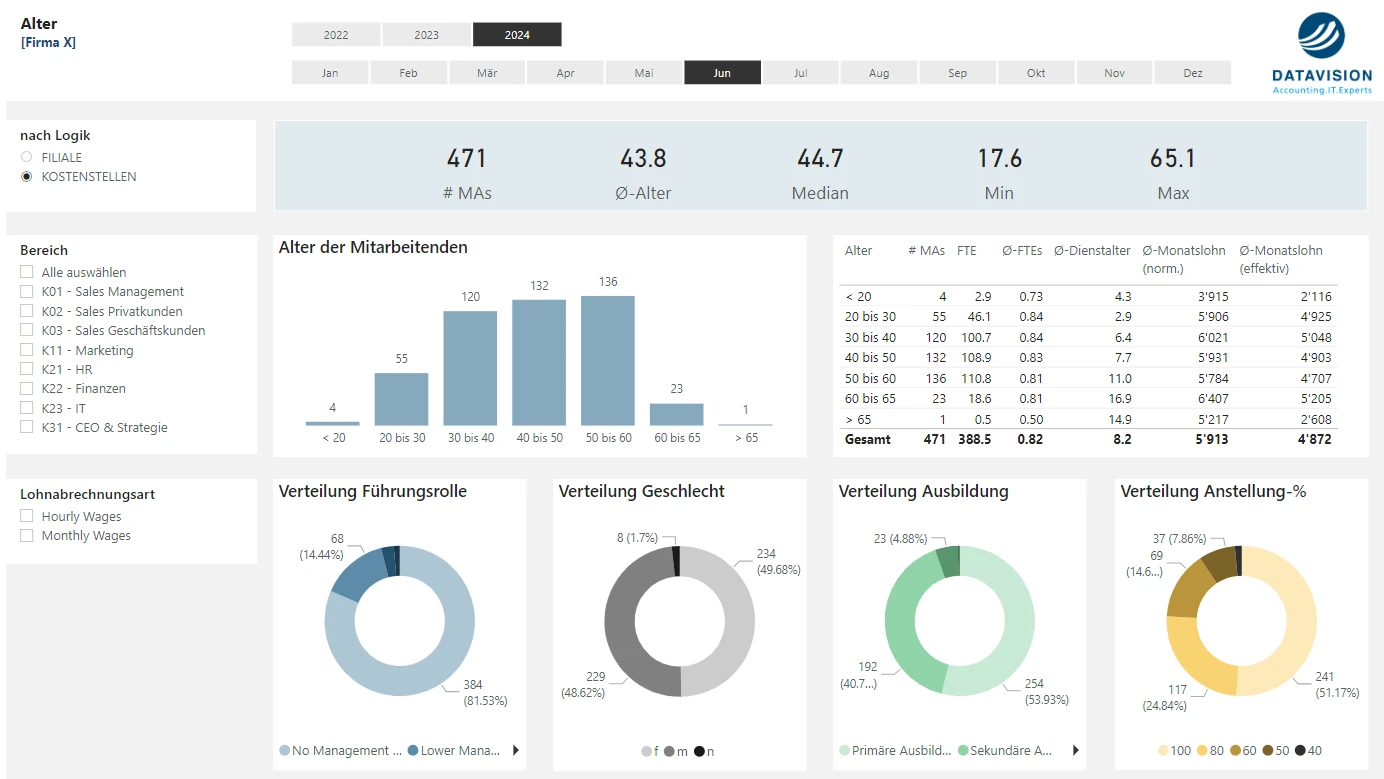Enable K03 - Sales Geschäftskunden filter

tap(27, 330)
